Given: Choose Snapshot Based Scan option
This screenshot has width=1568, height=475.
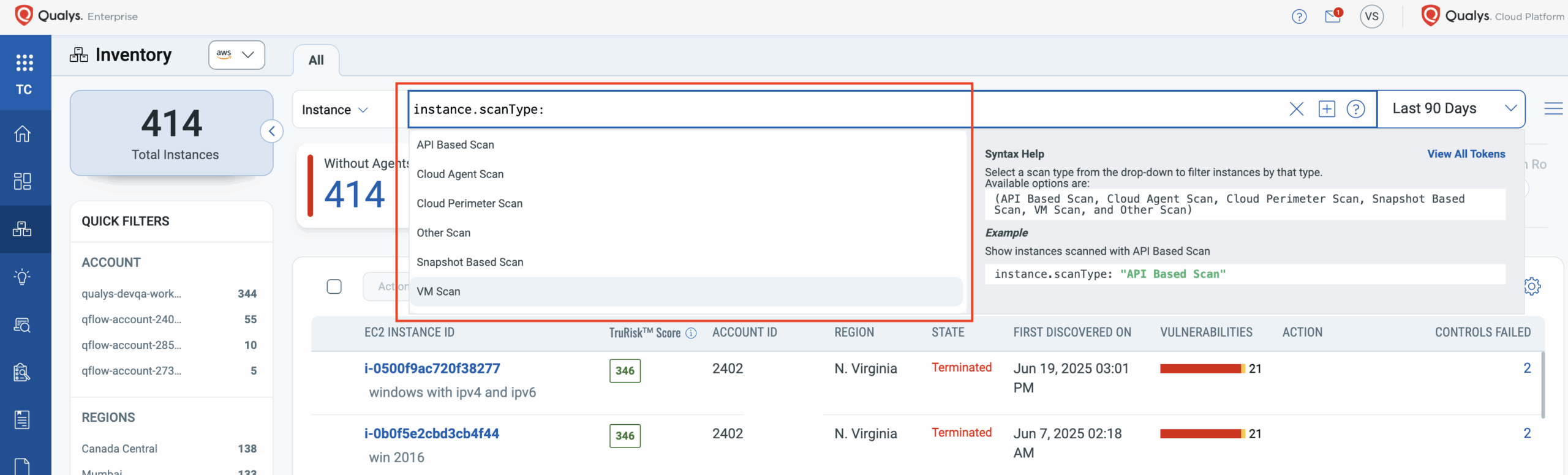Looking at the screenshot, I should click(470, 263).
